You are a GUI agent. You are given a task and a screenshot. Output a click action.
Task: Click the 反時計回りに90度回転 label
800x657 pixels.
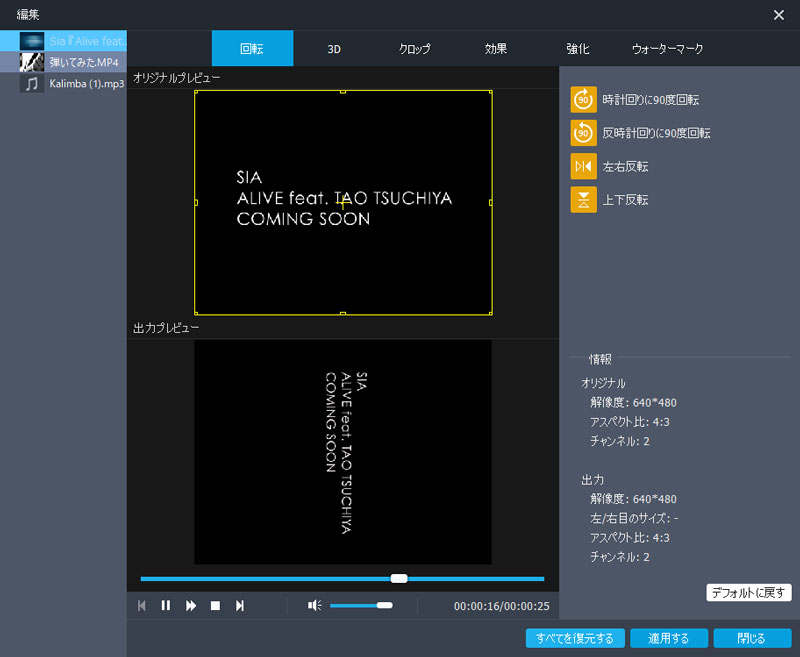(x=656, y=133)
